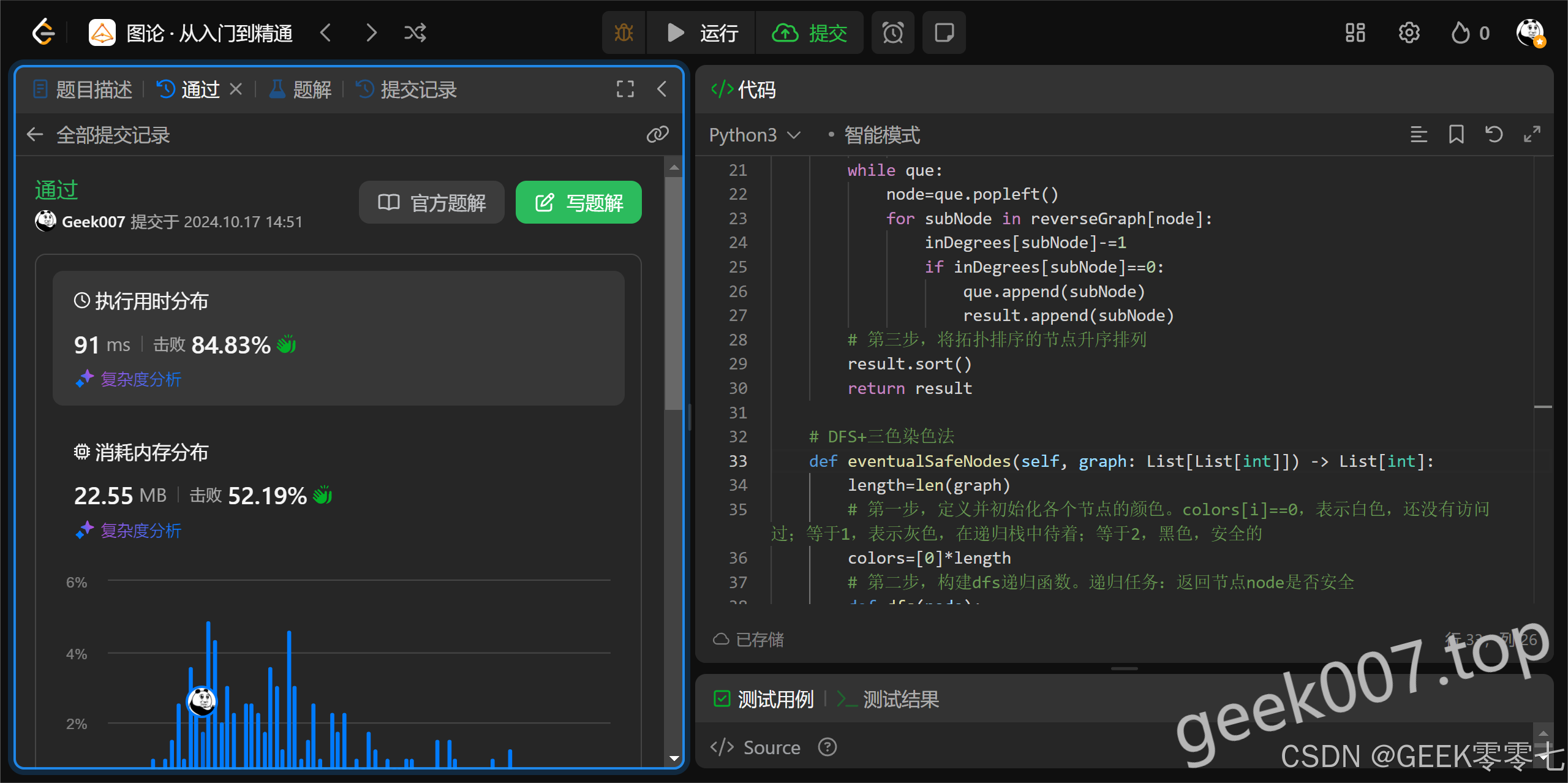Click the bookmark icon in code editor

click(x=1456, y=134)
